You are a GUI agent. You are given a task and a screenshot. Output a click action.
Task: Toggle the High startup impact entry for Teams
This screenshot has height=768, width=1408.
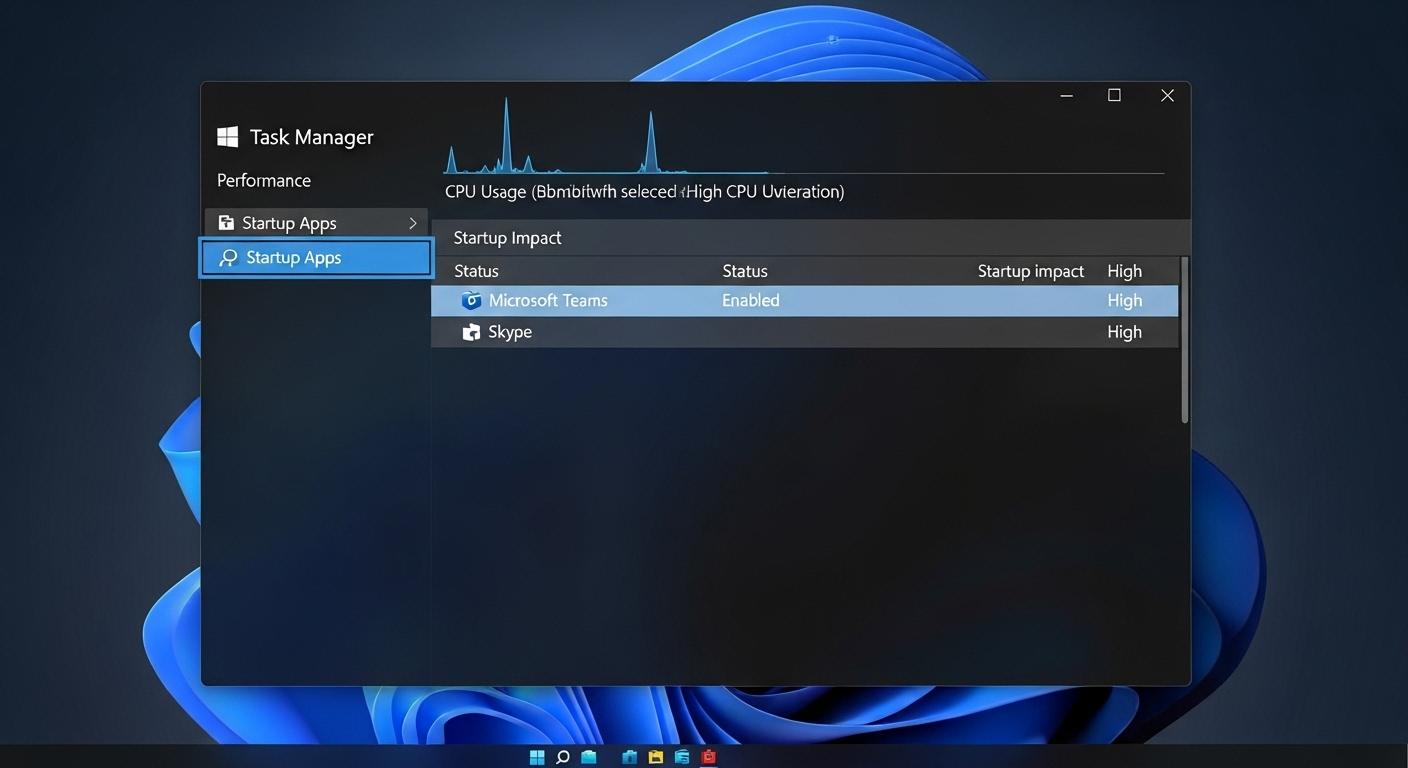click(x=1124, y=300)
